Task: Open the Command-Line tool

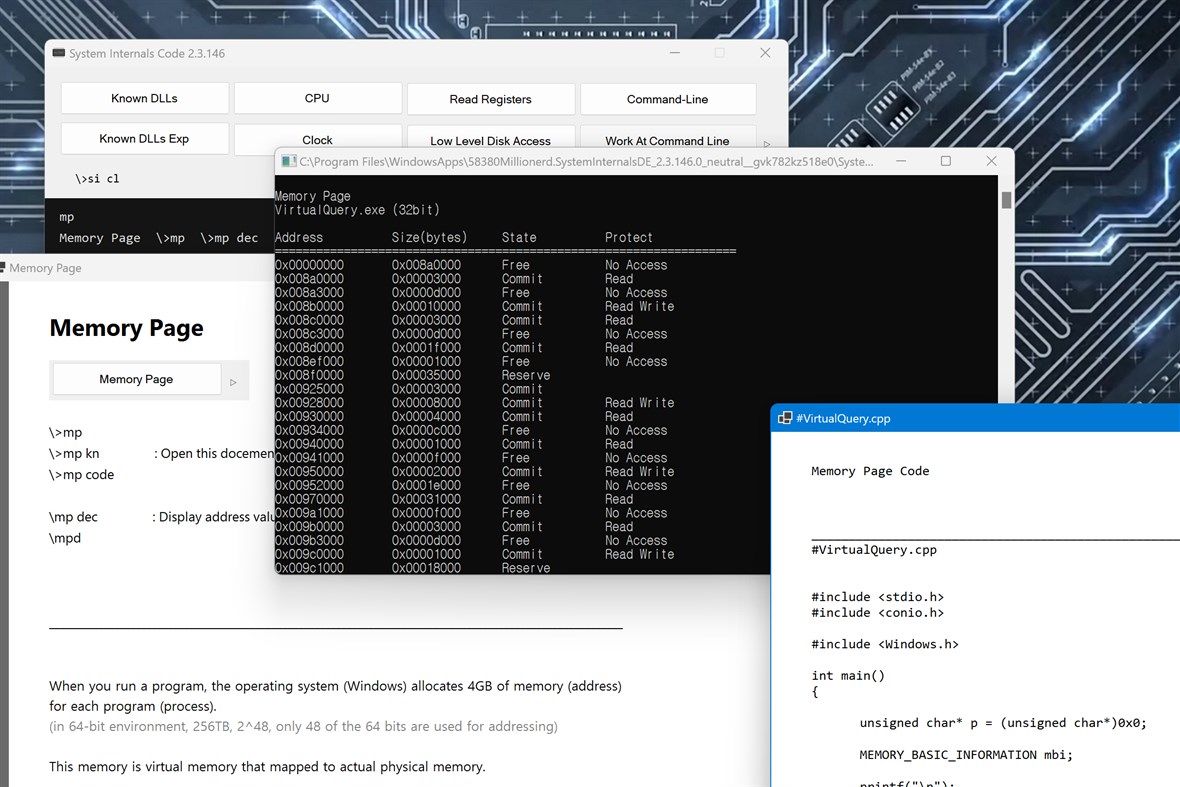Action: (667, 98)
